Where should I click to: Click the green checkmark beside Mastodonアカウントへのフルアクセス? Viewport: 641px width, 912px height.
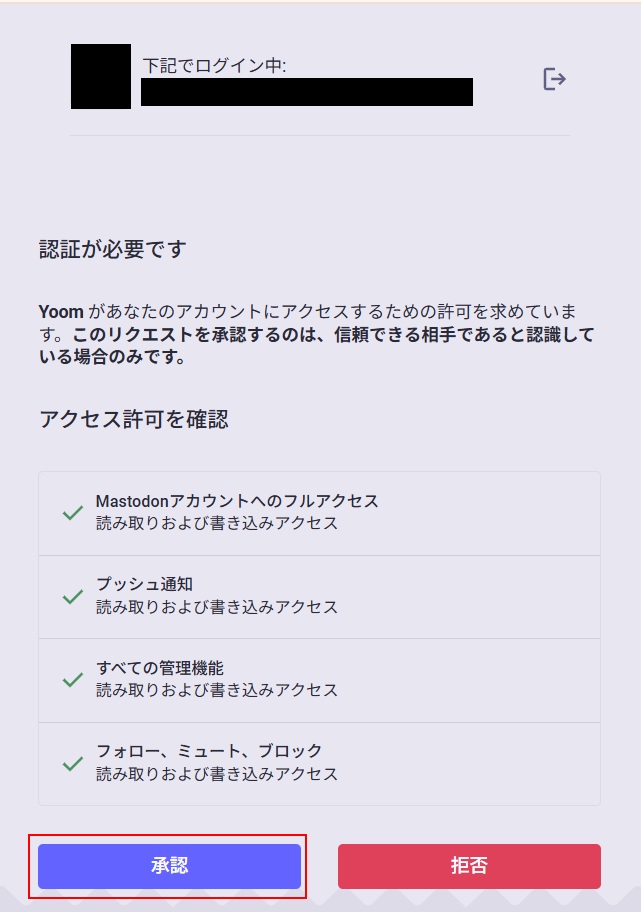(x=72, y=513)
